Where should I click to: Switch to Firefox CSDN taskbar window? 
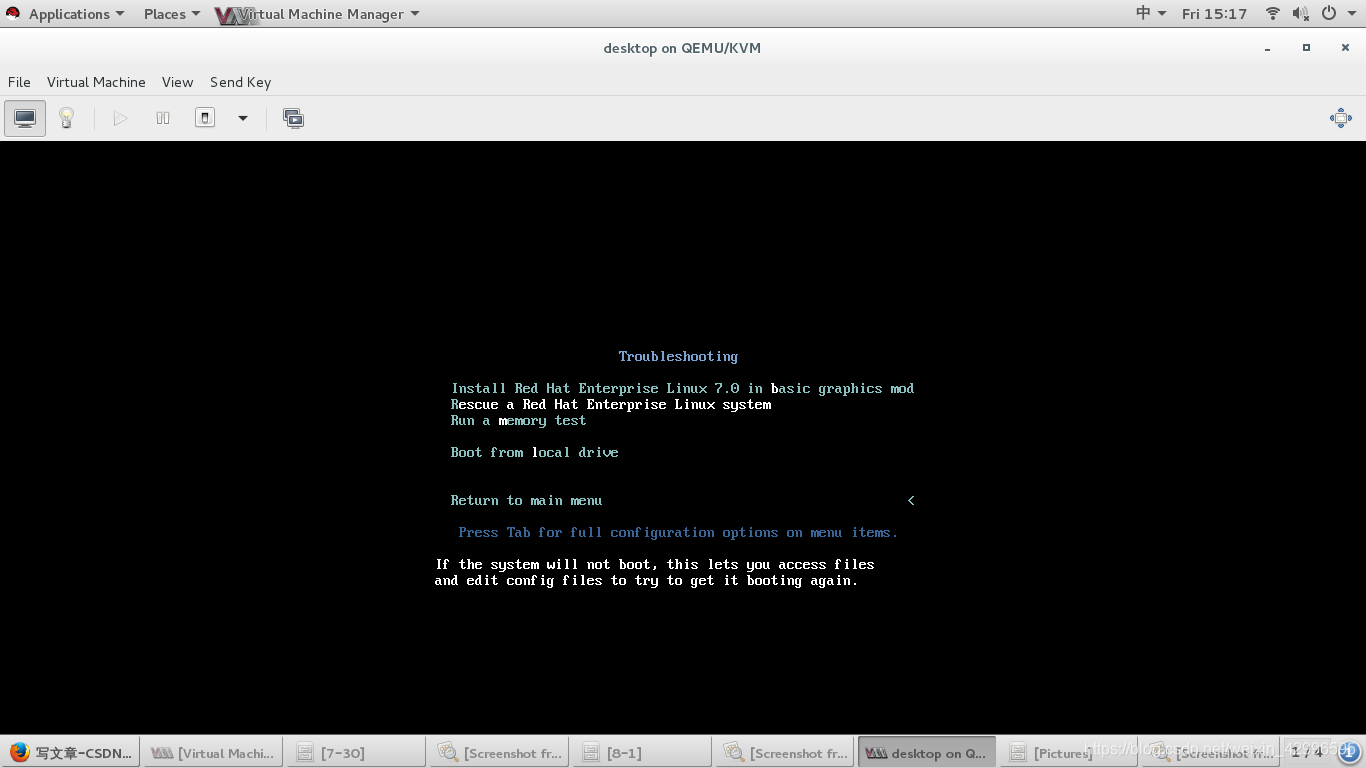tap(71, 752)
